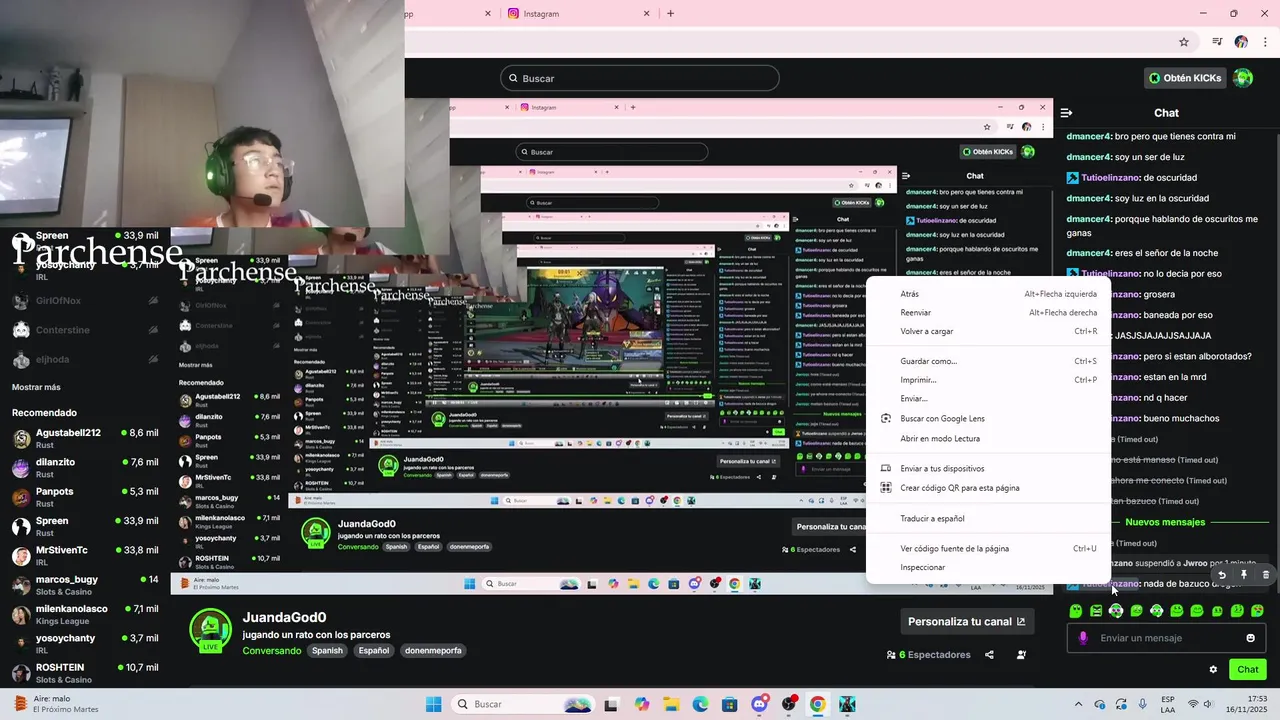Open Microsoft Store from the taskbar

pos(730,704)
